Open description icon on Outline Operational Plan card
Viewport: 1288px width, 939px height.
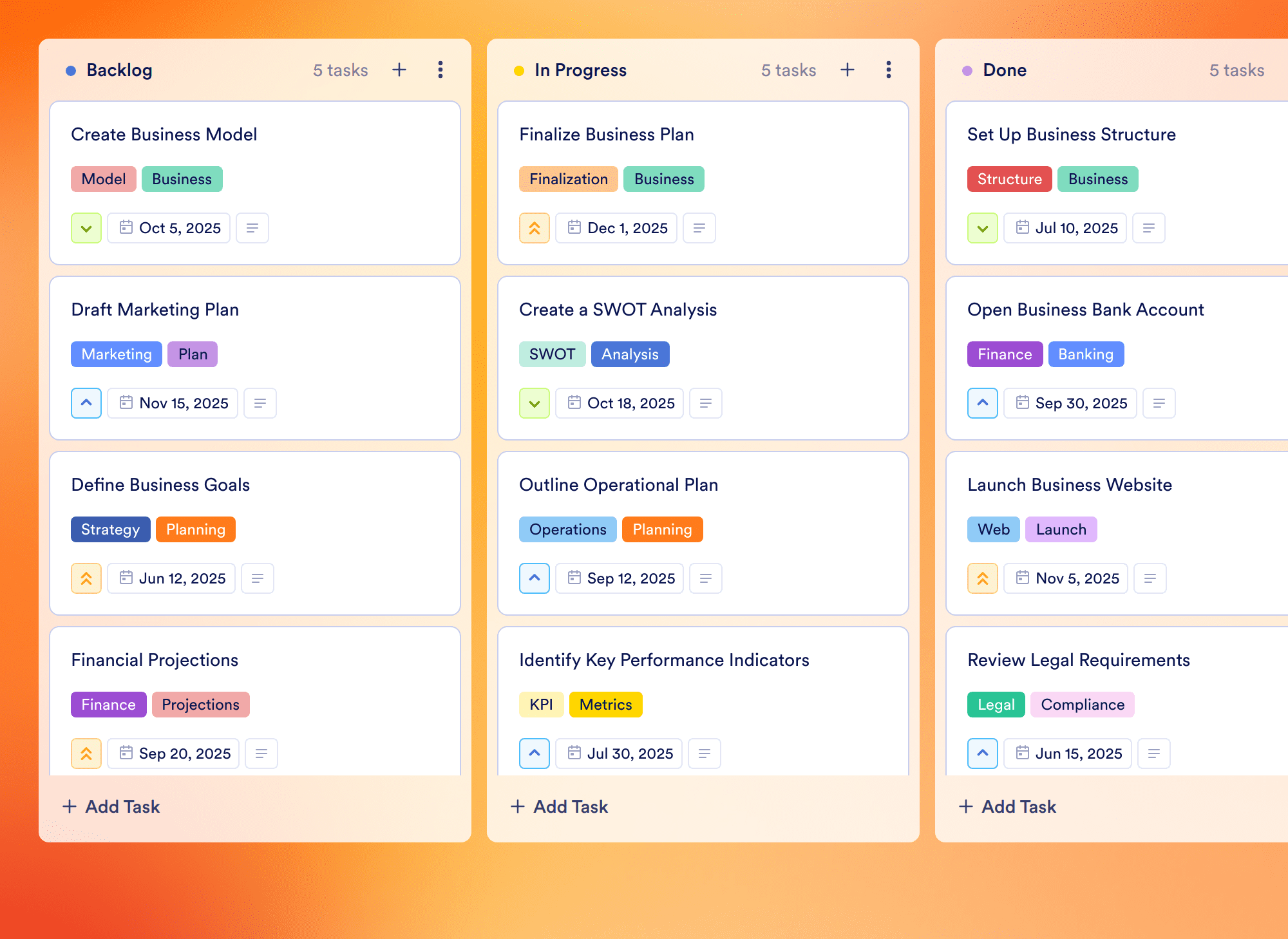tap(706, 578)
